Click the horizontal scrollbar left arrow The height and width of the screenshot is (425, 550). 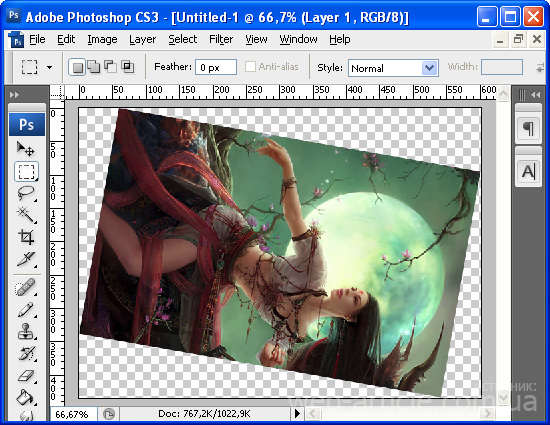coord(313,414)
